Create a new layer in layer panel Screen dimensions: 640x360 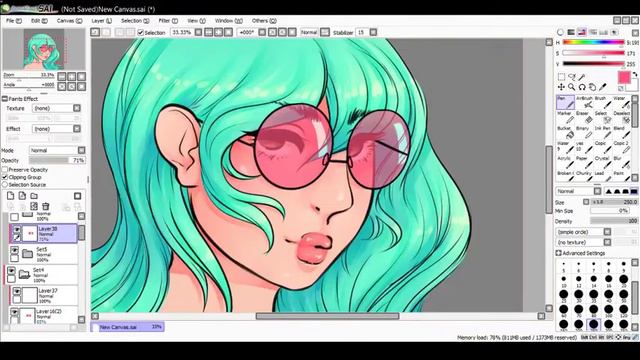click(x=11, y=196)
